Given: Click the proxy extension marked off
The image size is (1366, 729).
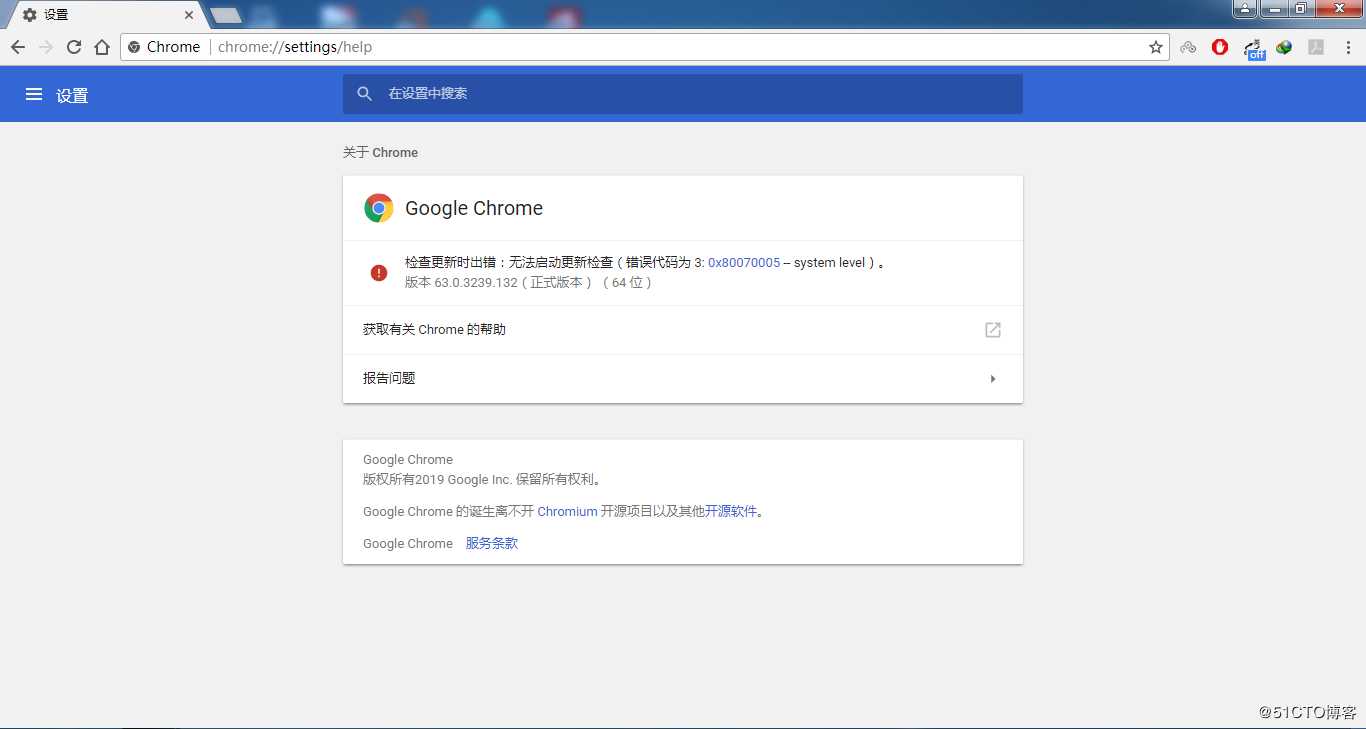Looking at the screenshot, I should click(1253, 48).
